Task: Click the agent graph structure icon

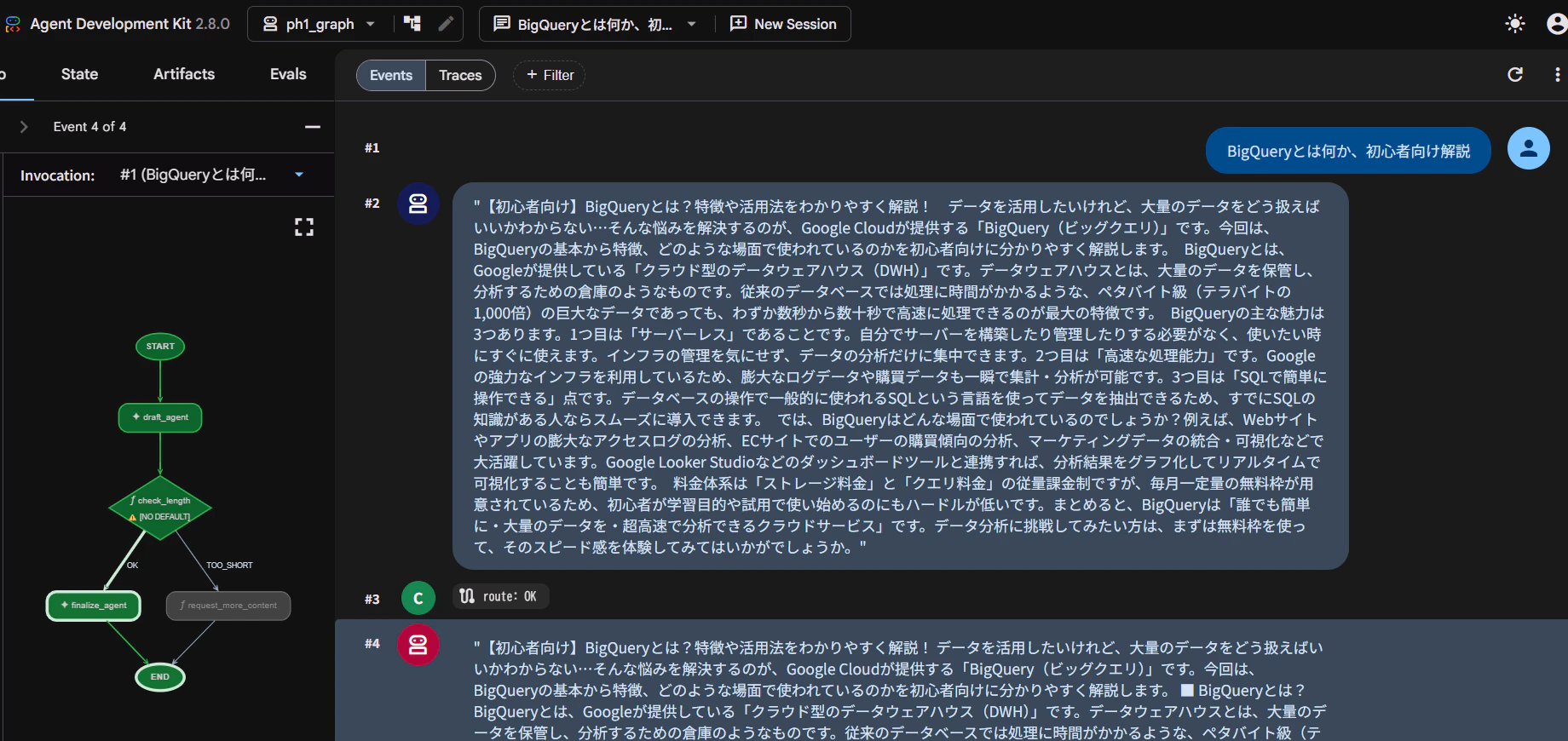Action: (412, 24)
